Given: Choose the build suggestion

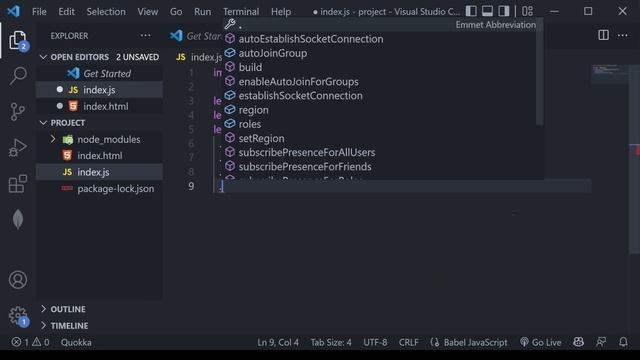Looking at the screenshot, I should 380,67.
